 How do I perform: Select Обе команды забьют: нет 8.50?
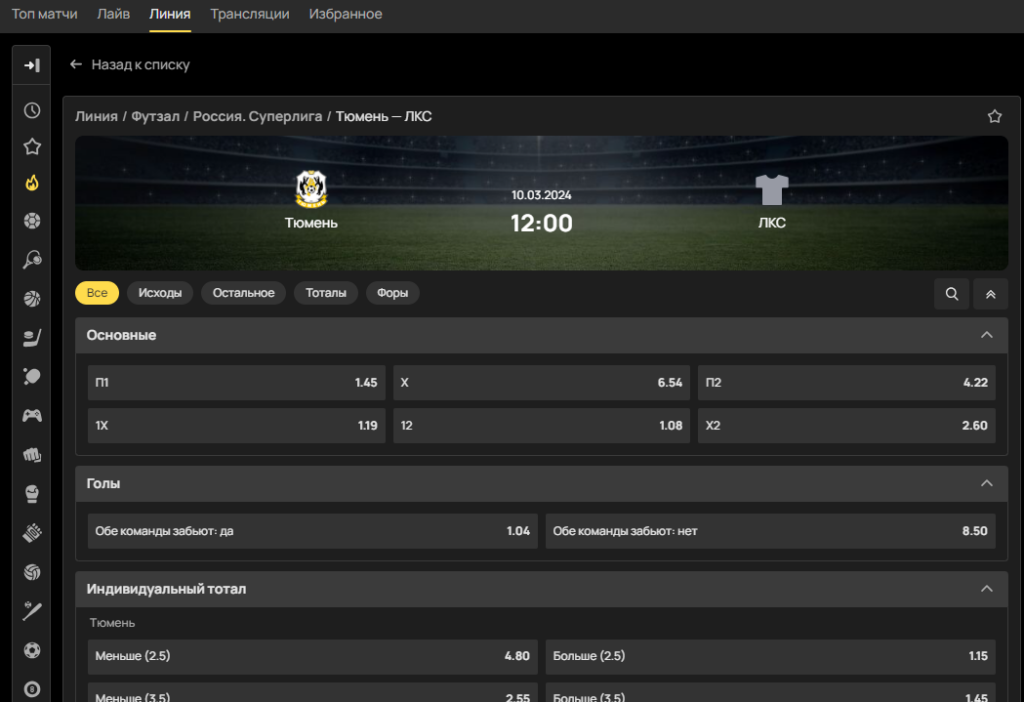click(x=770, y=531)
